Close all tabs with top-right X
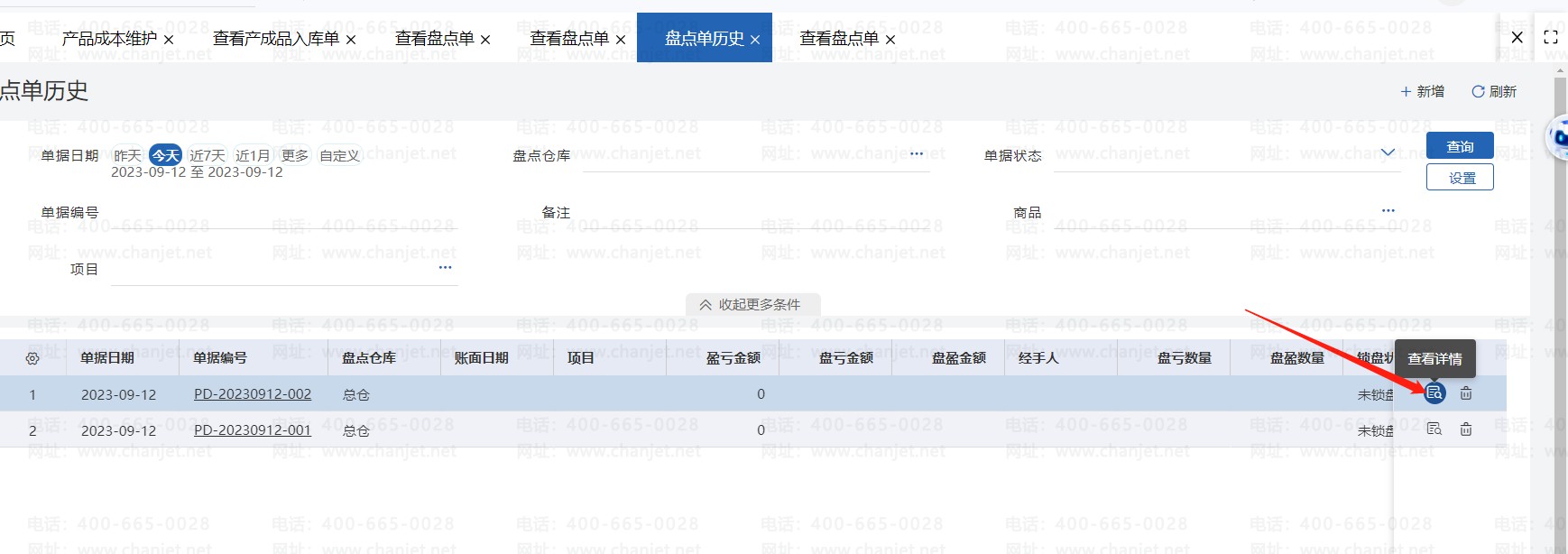Image resolution: width=1568 pixels, height=554 pixels. coord(1517,37)
